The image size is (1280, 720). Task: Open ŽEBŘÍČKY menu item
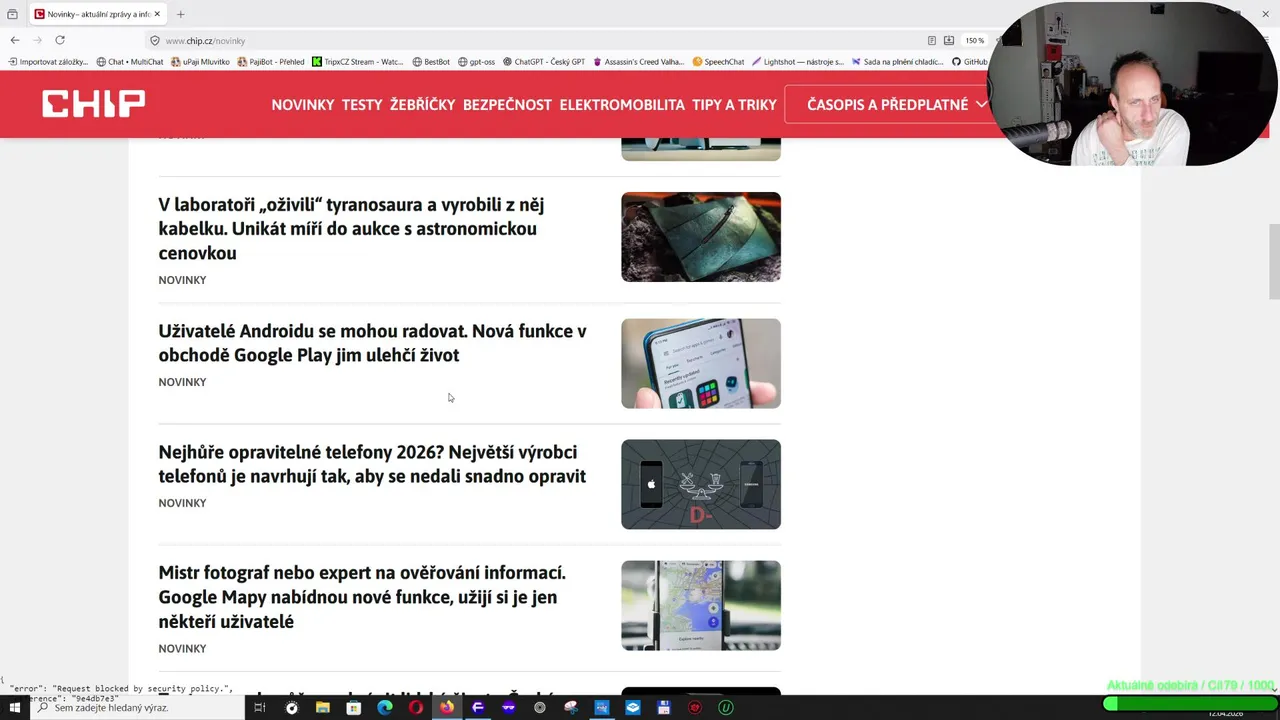pyautogui.click(x=422, y=104)
